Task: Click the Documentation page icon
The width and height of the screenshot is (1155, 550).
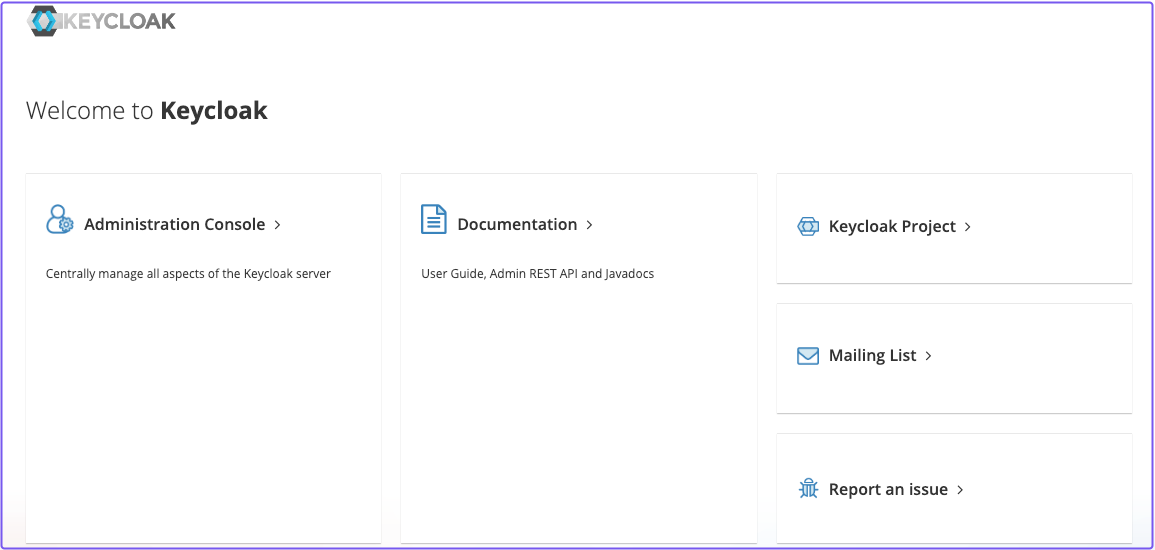Action: pyautogui.click(x=434, y=219)
